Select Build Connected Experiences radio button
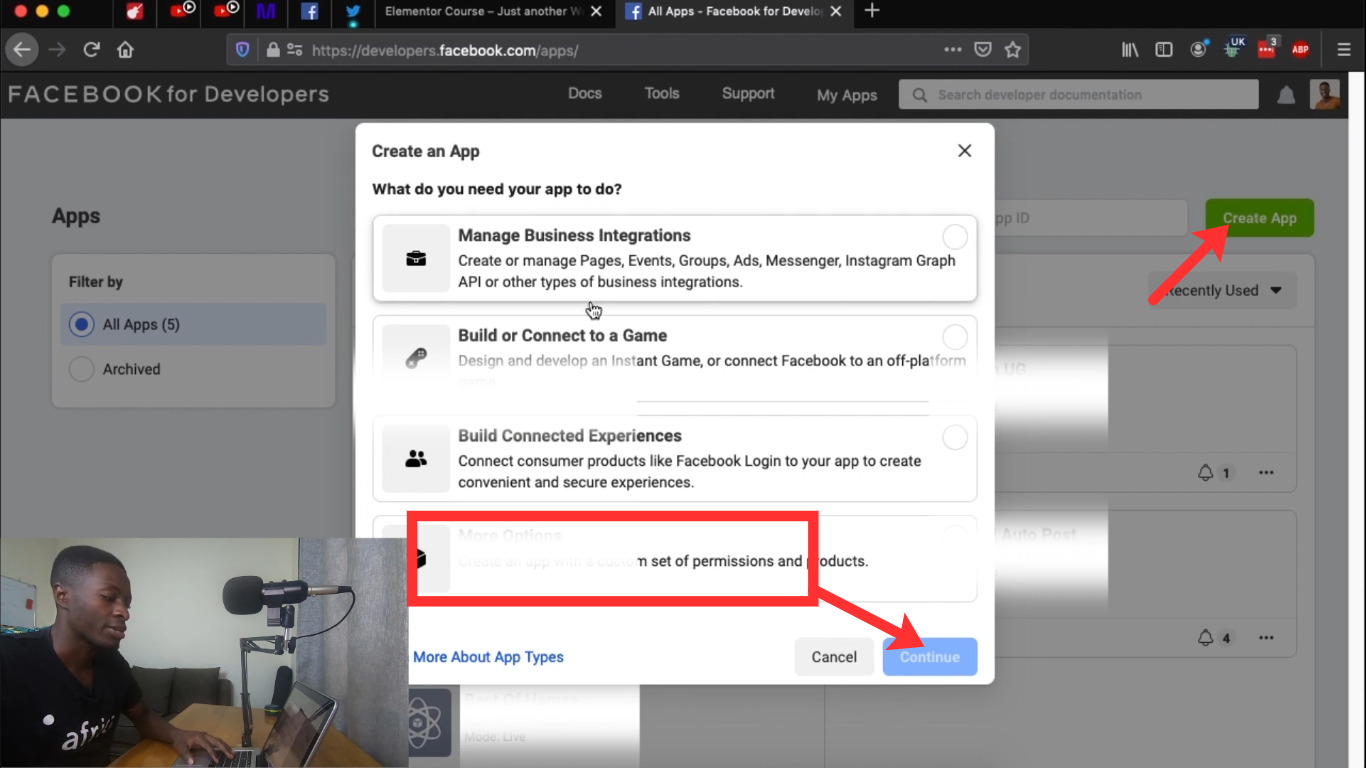 (955, 437)
